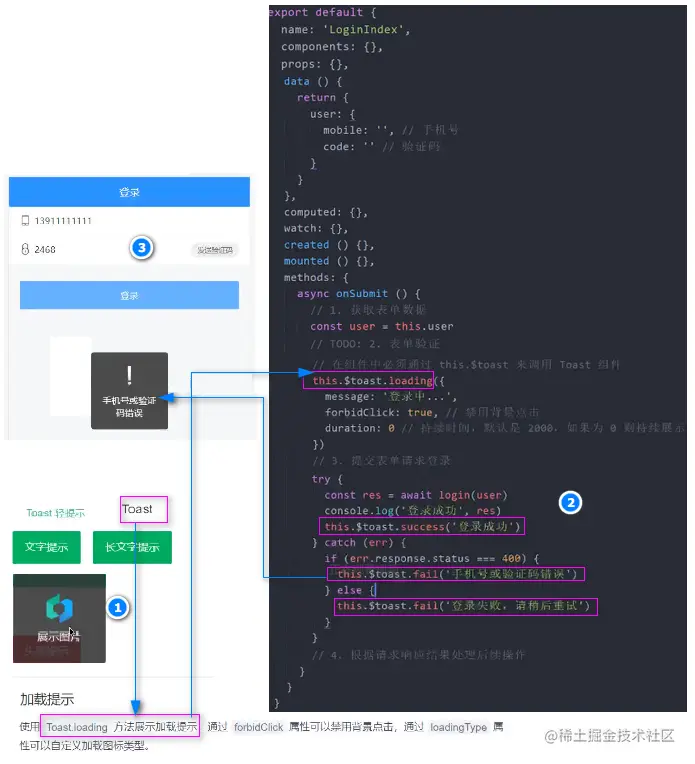Click the loadingType inline code
Screen dimensions: 695x764
coord(458,727)
